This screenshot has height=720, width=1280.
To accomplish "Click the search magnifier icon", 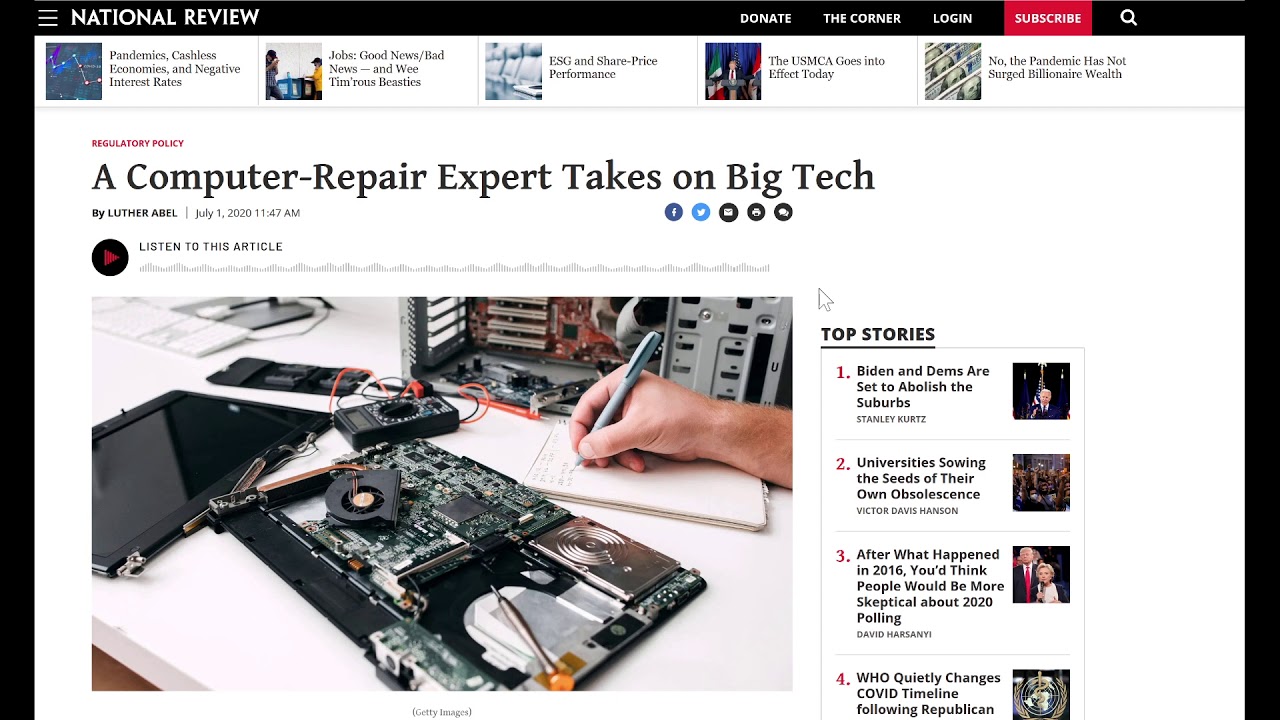I will (1129, 17).
